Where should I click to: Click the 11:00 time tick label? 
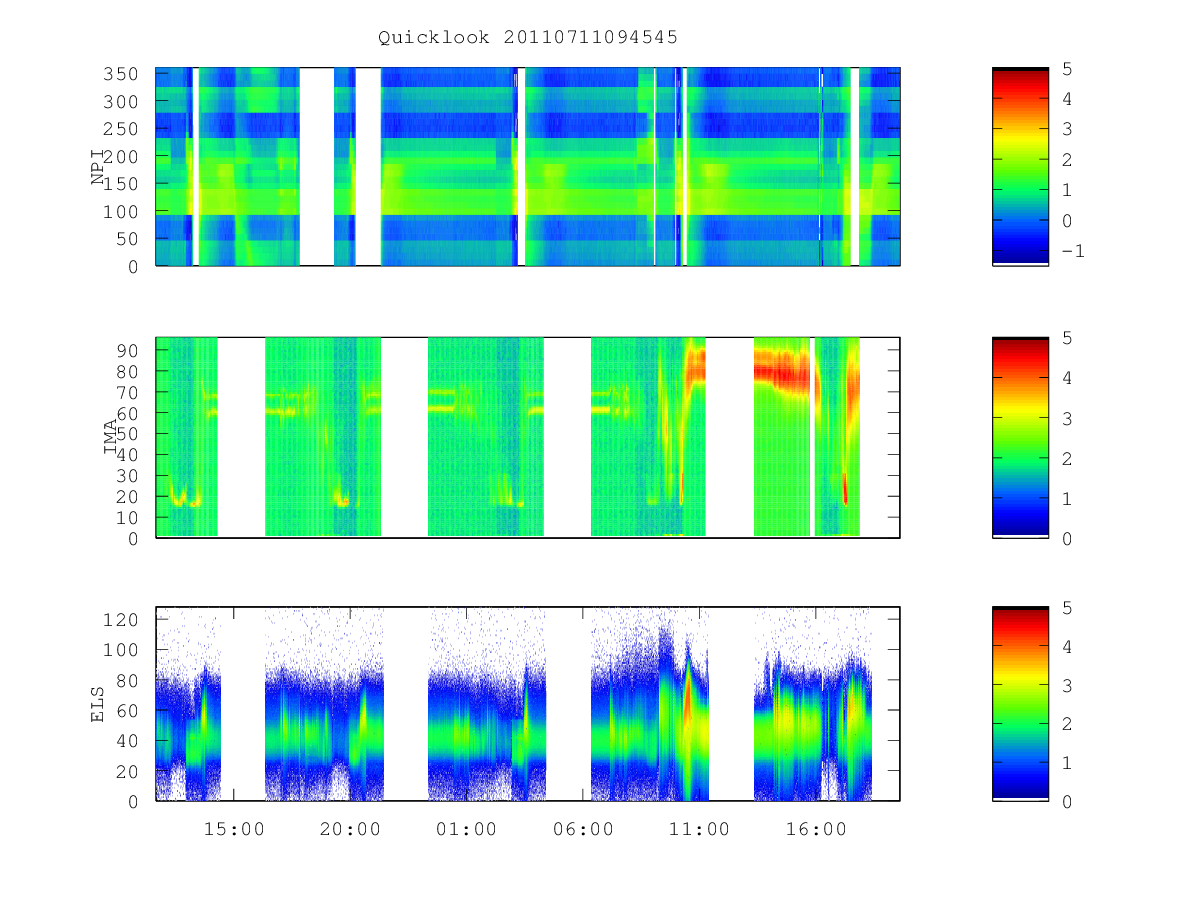(x=699, y=829)
